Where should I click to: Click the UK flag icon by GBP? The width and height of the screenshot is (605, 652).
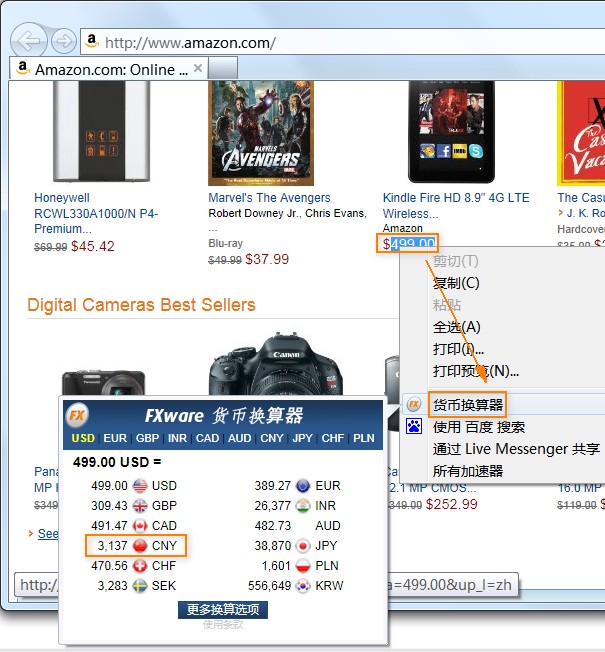click(140, 506)
